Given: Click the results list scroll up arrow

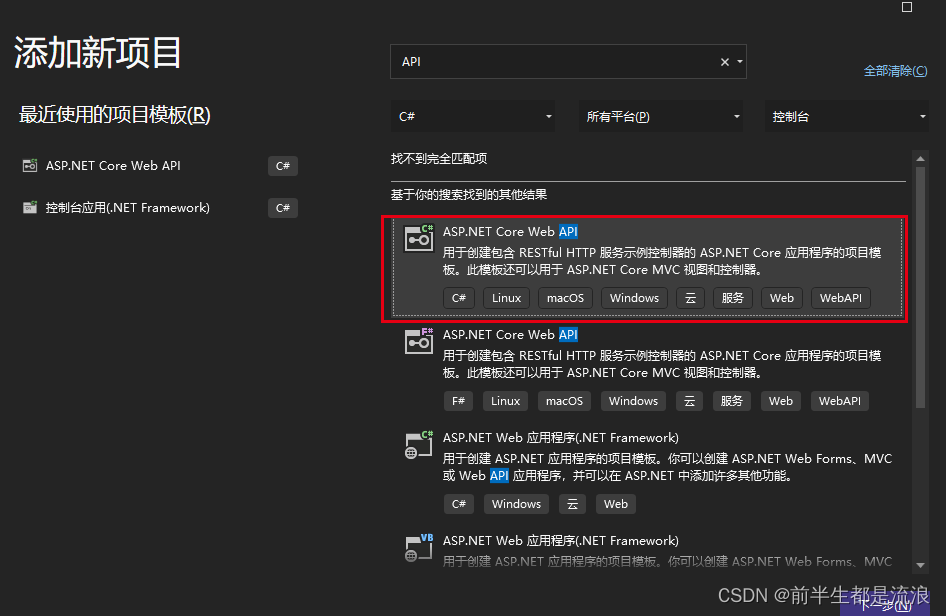Looking at the screenshot, I should 921,159.
